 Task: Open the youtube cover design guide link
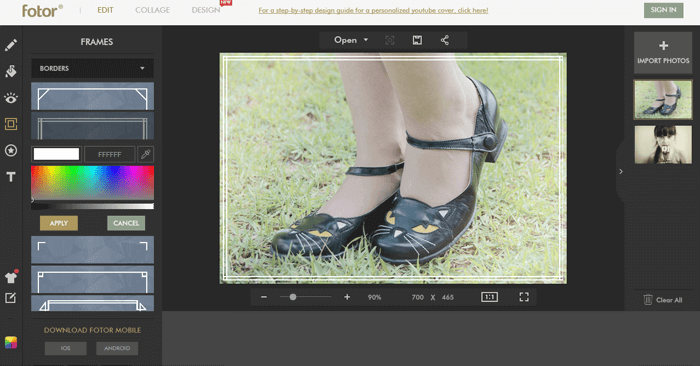click(373, 10)
